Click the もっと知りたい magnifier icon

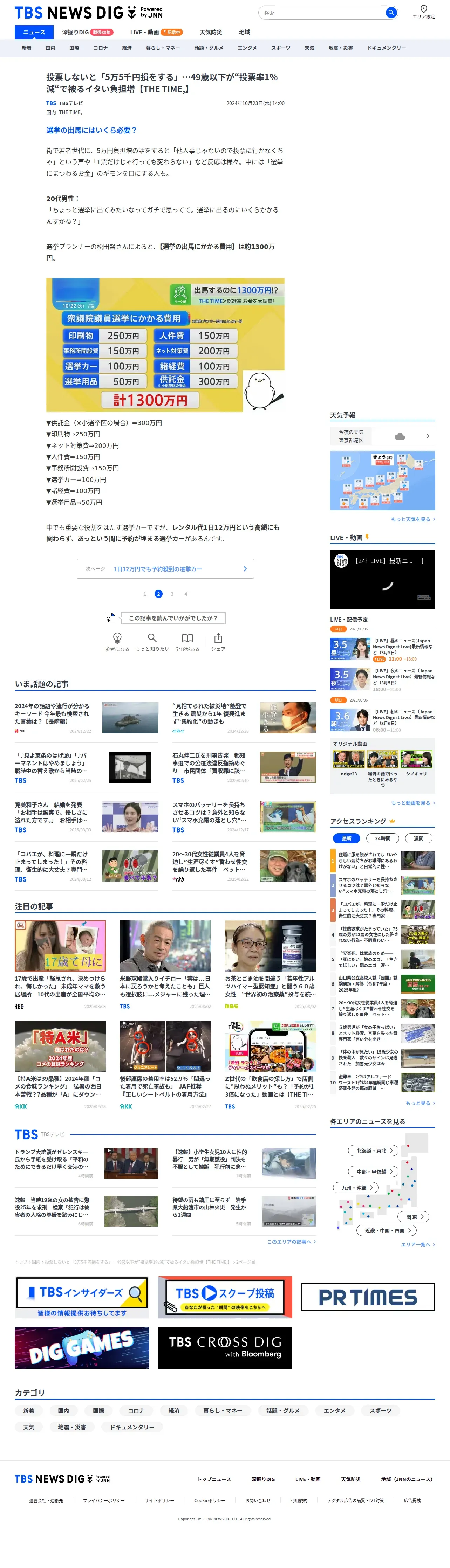tap(152, 637)
